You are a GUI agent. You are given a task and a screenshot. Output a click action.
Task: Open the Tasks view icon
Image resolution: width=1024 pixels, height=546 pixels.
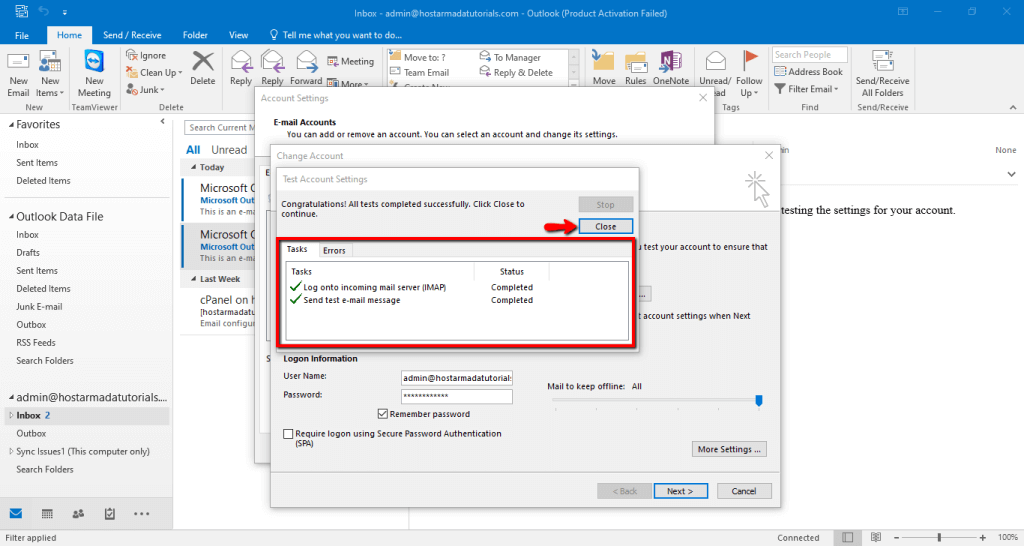[110, 514]
